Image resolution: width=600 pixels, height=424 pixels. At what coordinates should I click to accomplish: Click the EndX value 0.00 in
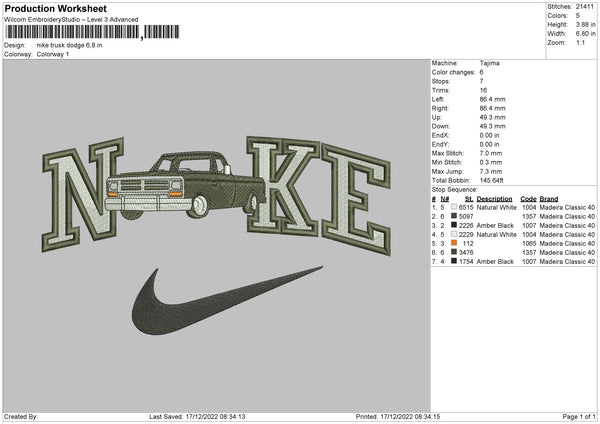tap(489, 135)
